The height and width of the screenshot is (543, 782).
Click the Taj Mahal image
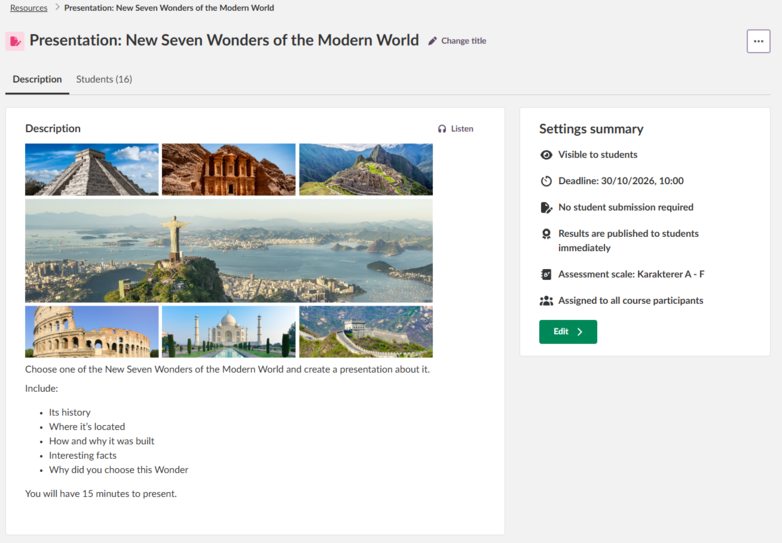(228, 332)
